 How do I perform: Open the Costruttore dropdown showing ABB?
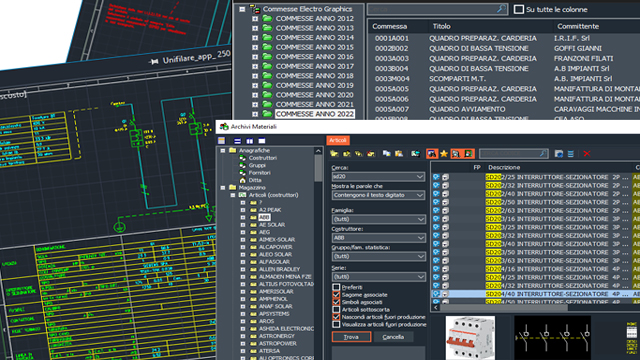(x=378, y=238)
